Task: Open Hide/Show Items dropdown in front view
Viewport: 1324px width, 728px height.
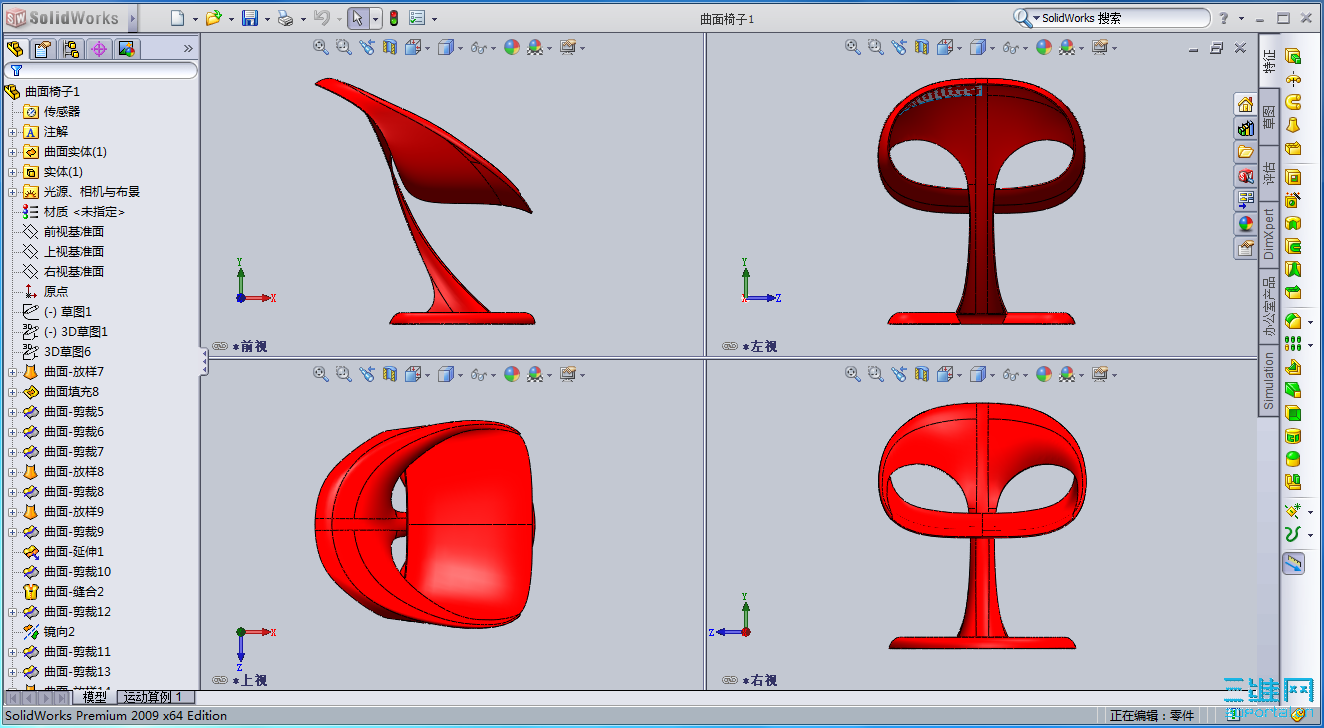Action: point(495,47)
